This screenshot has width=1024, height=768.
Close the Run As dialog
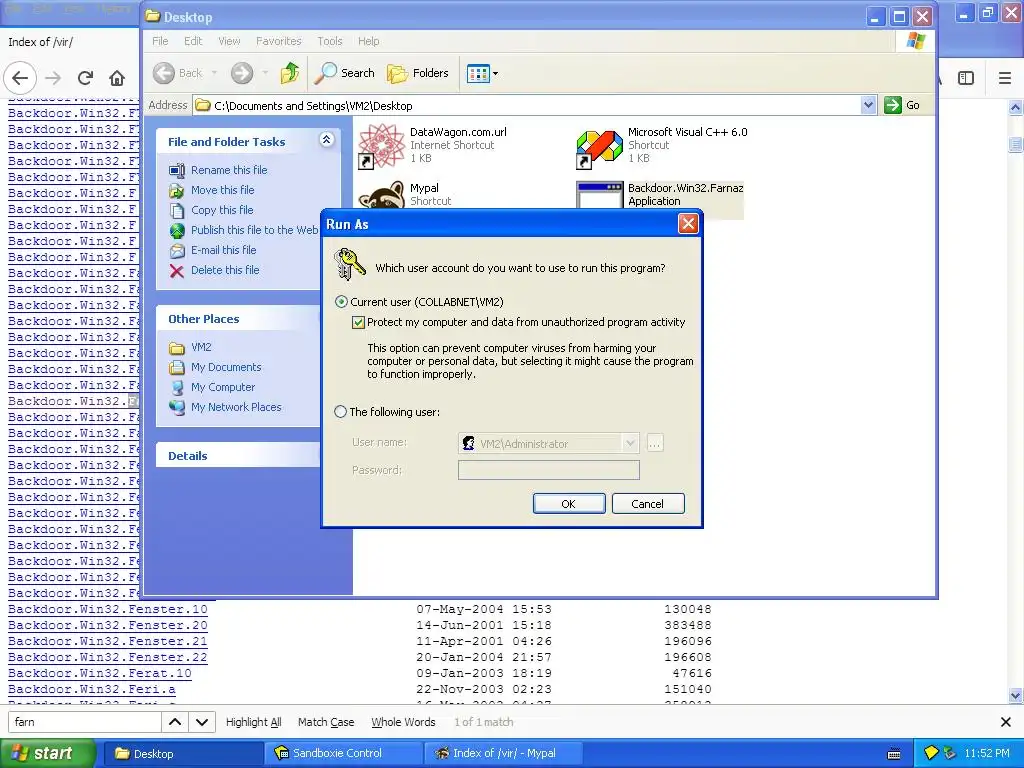click(688, 224)
